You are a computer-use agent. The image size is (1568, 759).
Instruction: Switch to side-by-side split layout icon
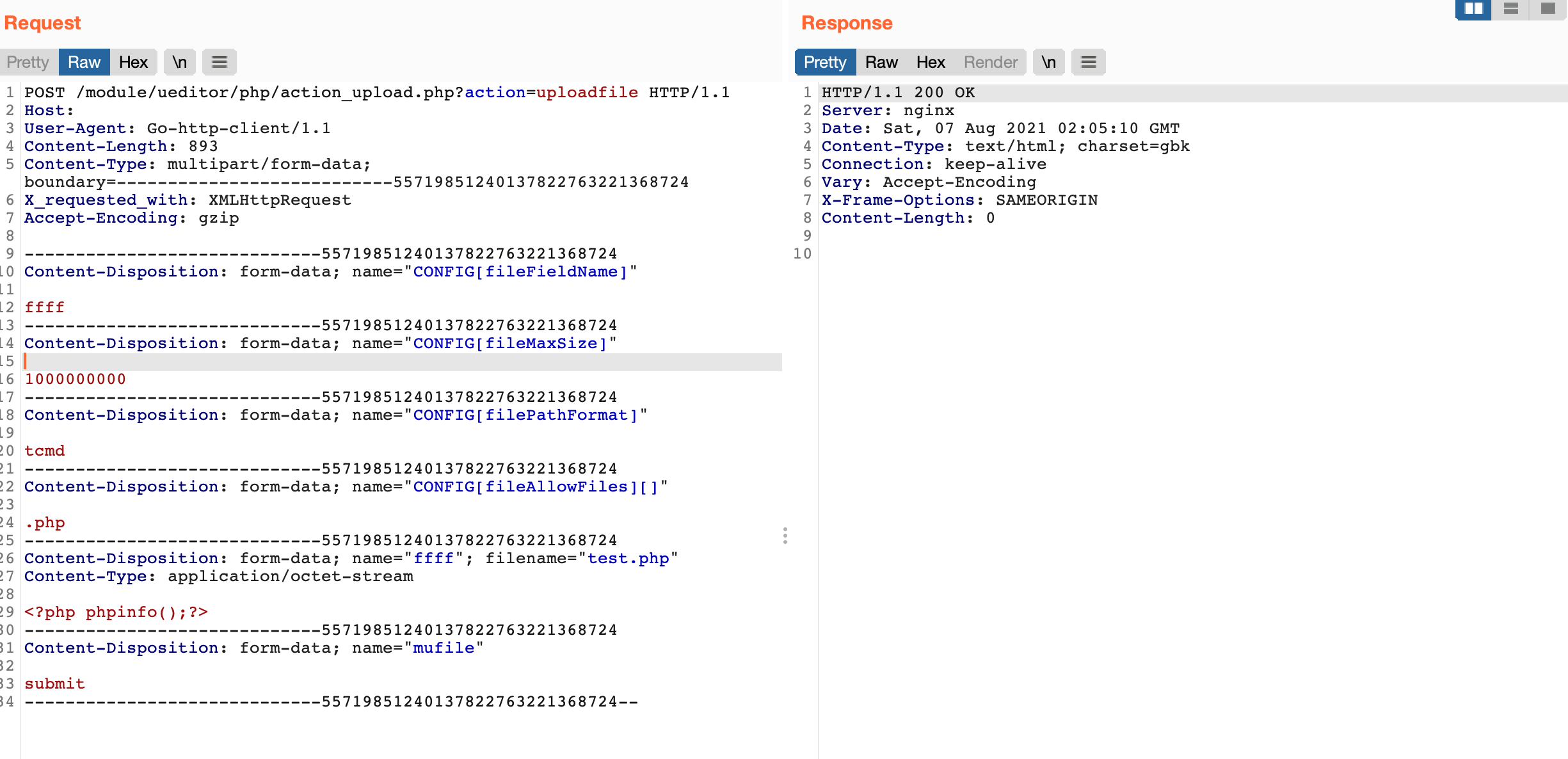click(x=1473, y=9)
